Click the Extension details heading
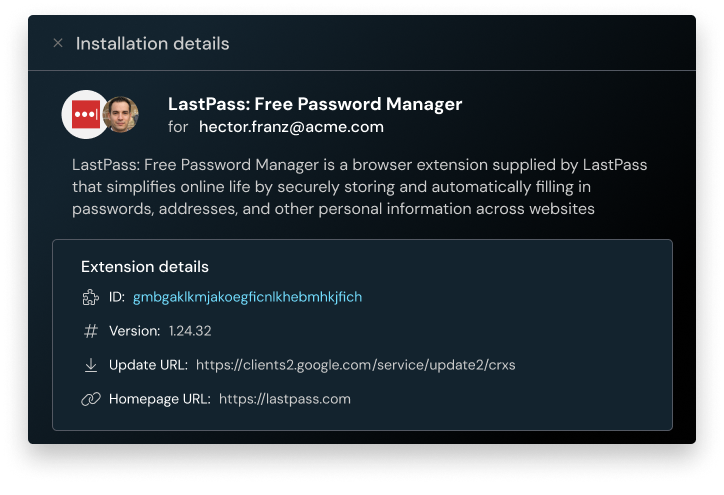This screenshot has width=724, height=495. click(145, 266)
